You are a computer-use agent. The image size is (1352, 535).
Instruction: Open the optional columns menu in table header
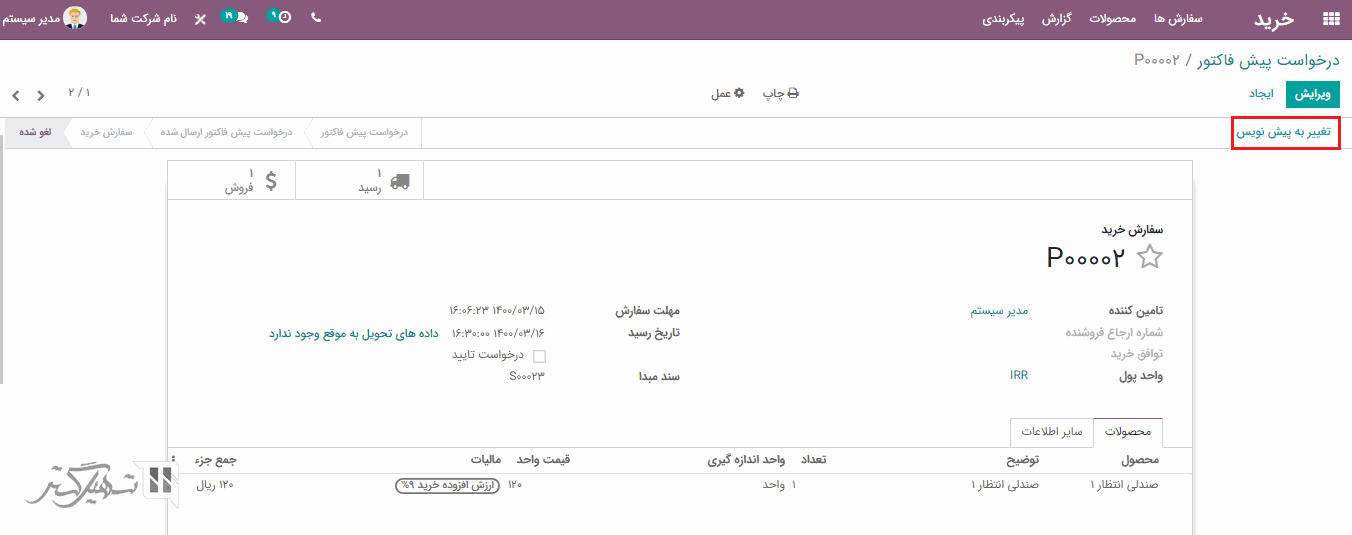coord(172,460)
